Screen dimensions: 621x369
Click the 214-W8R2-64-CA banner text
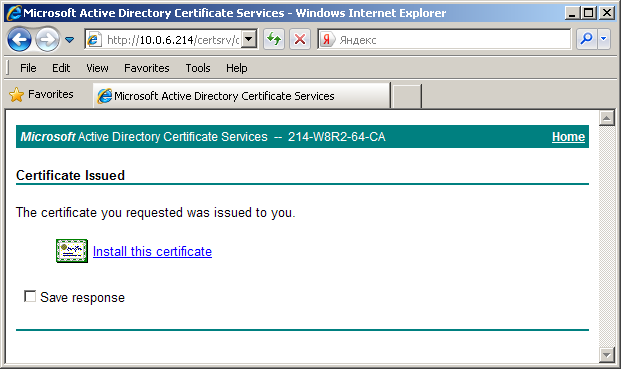(337, 137)
